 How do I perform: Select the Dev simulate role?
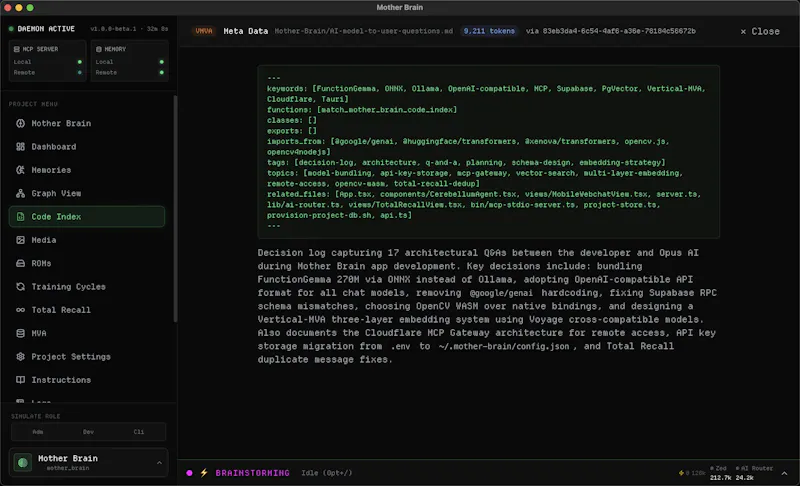[x=88, y=432]
